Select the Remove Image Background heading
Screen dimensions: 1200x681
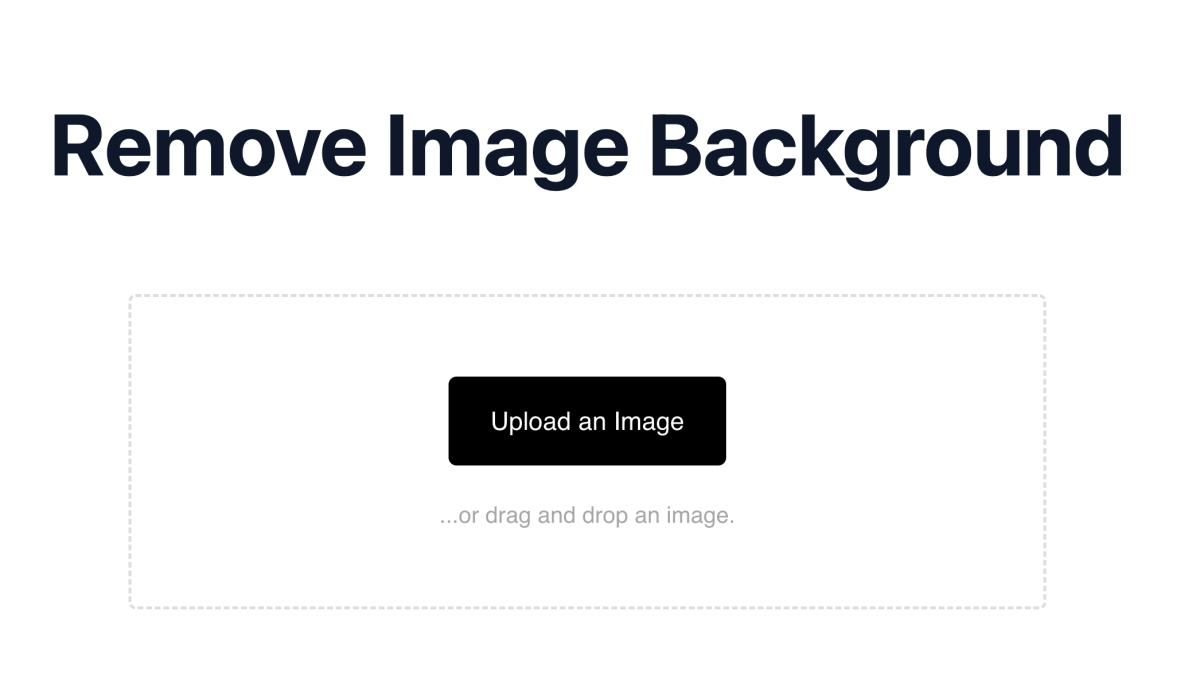tap(587, 148)
